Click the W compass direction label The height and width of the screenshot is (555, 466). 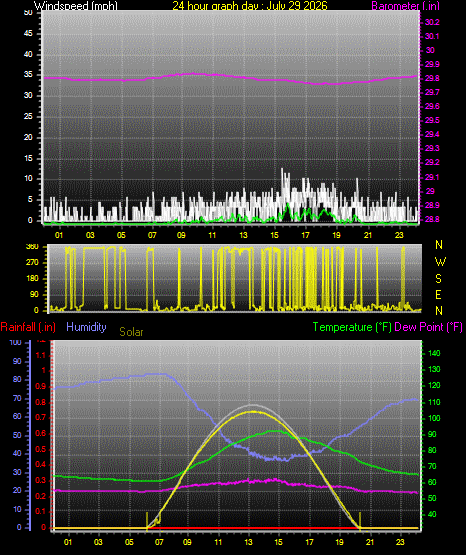(x=440, y=262)
